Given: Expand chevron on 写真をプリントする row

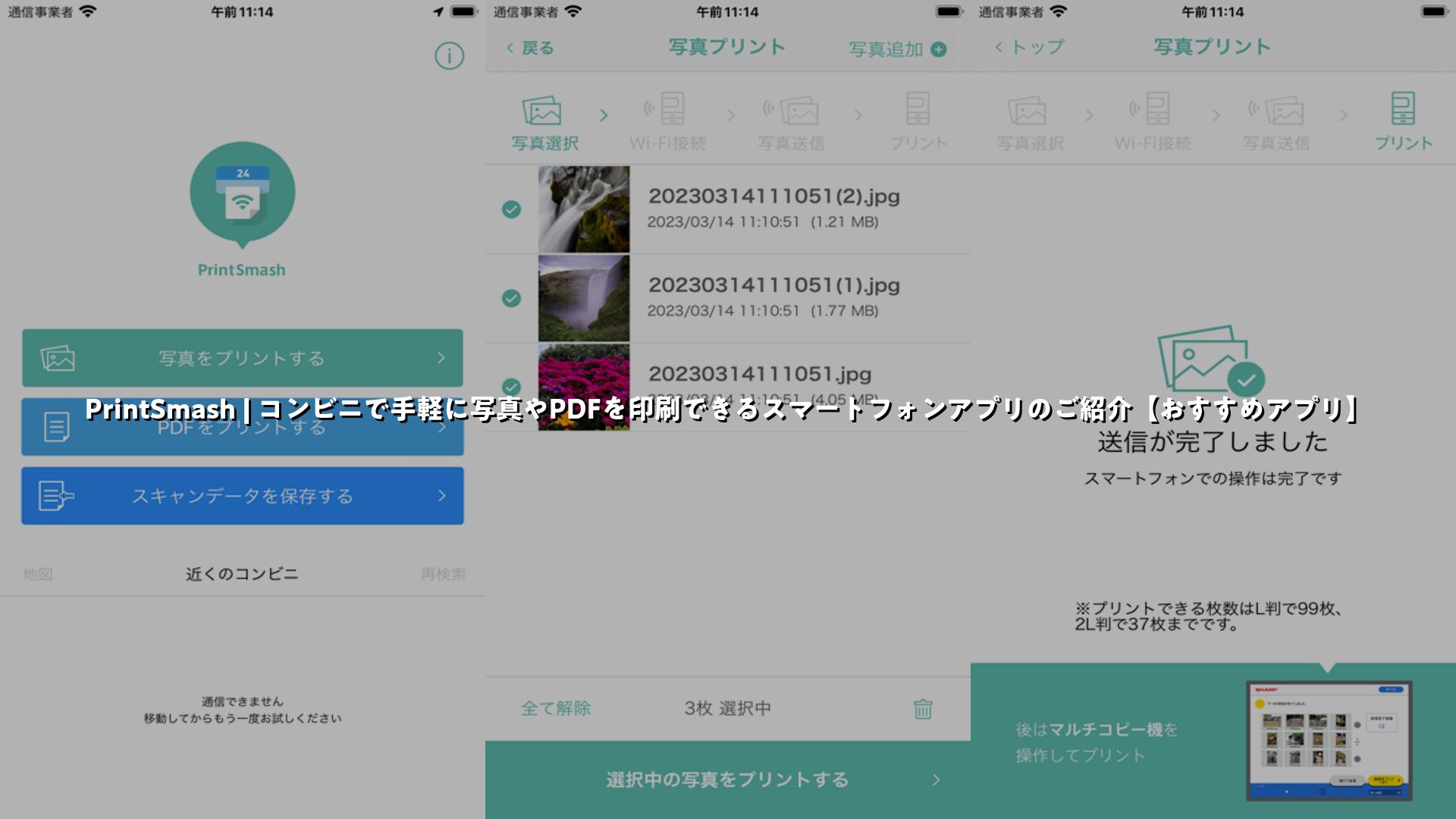Looking at the screenshot, I should tap(441, 358).
